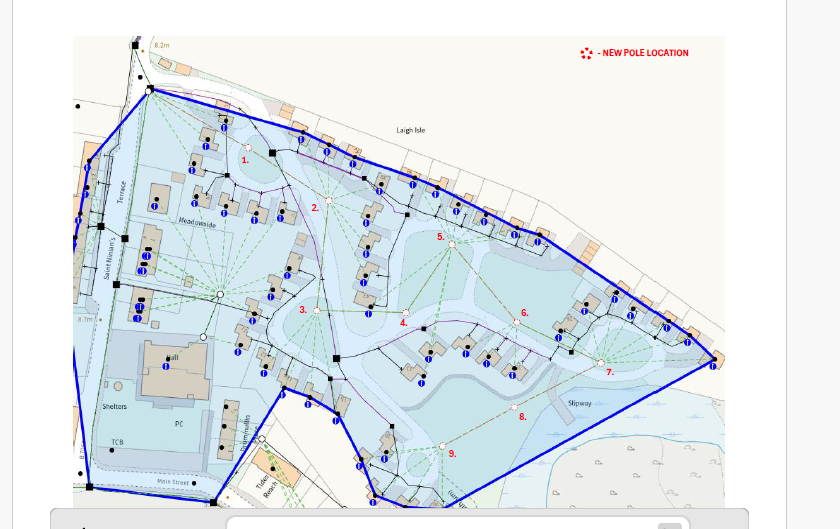The image size is (840, 529).
Task: Select new pole marker number 2
Action: [329, 200]
